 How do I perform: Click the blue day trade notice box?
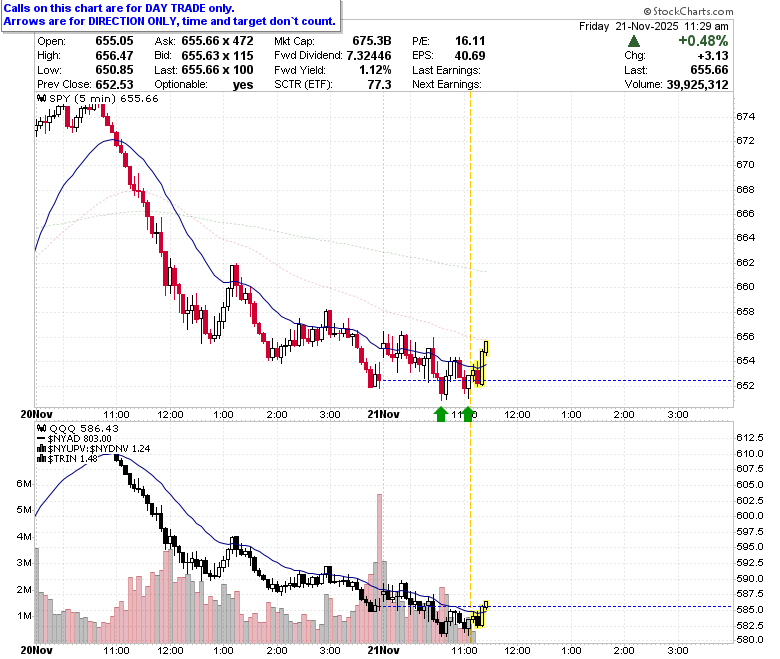(171, 15)
